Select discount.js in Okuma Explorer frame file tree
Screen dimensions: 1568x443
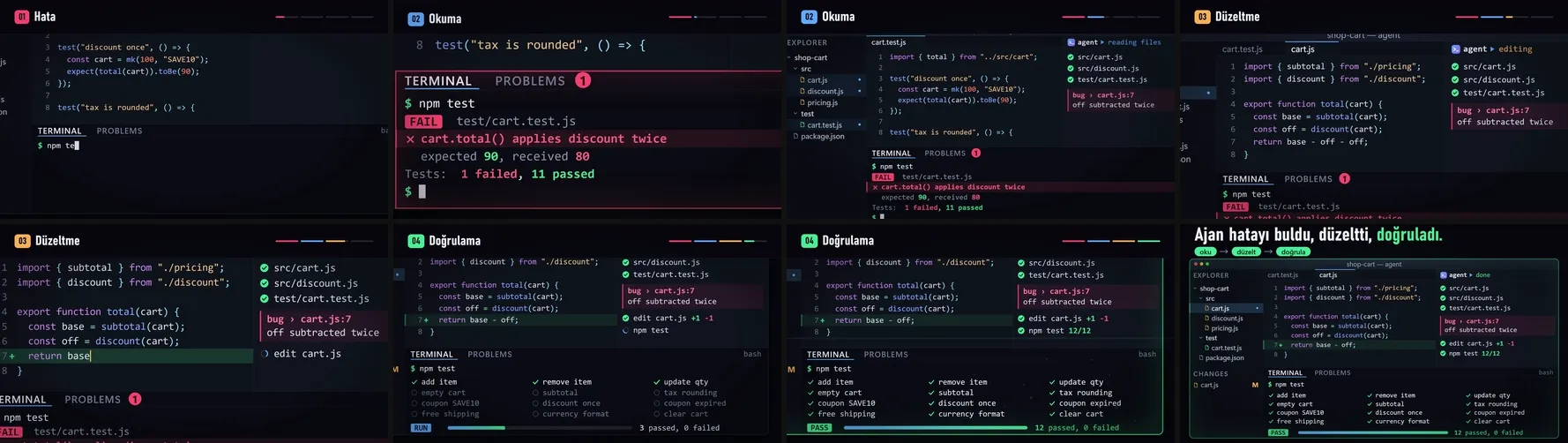(x=825, y=92)
